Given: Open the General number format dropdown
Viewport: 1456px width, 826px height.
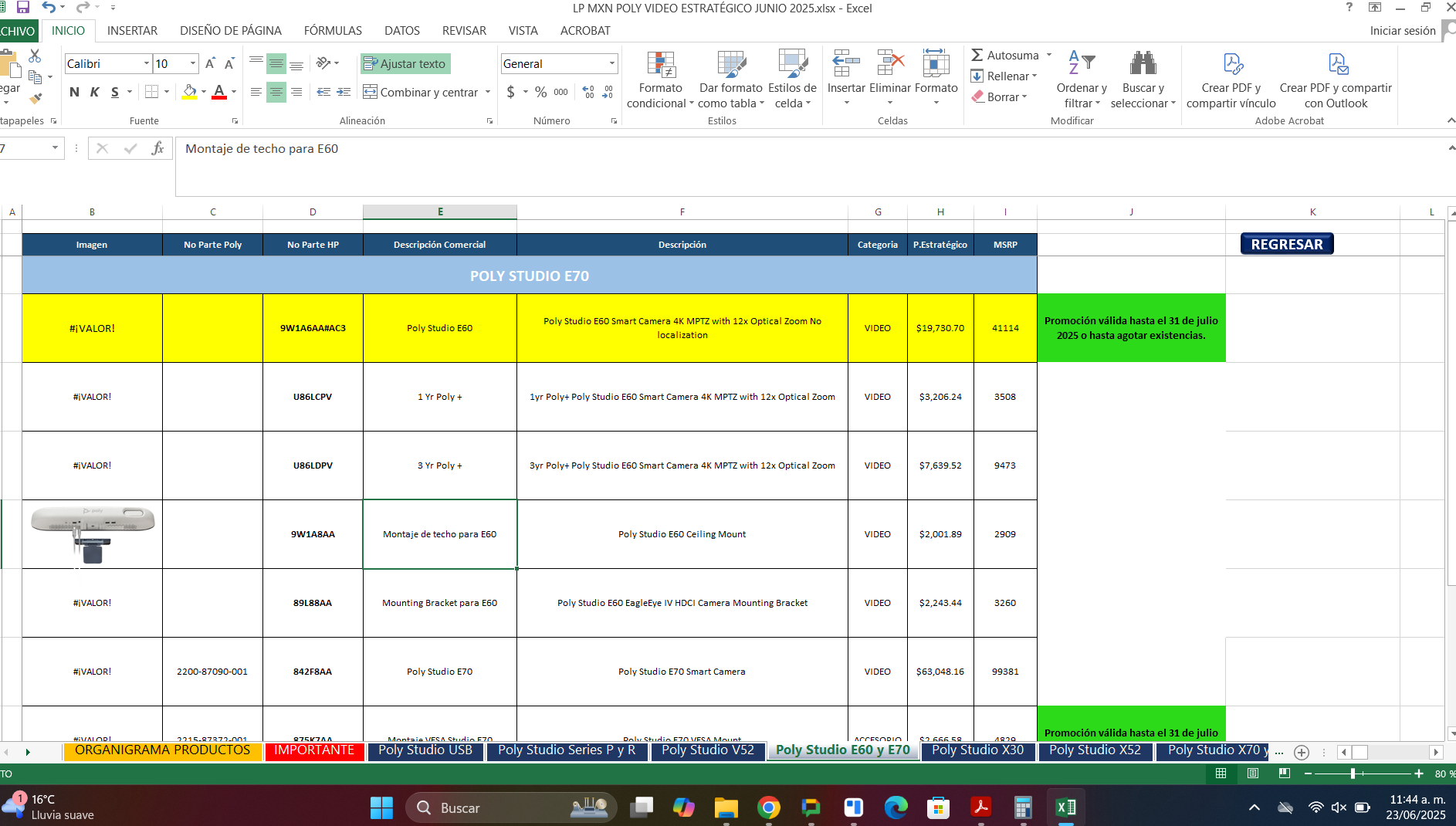Looking at the screenshot, I should coord(612,63).
